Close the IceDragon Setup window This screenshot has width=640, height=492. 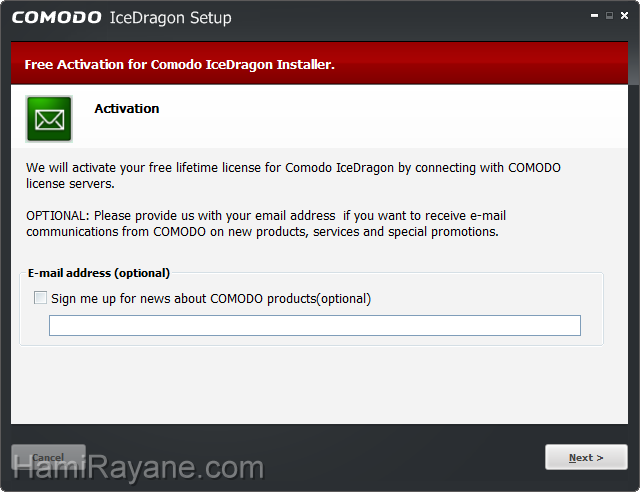pos(624,16)
